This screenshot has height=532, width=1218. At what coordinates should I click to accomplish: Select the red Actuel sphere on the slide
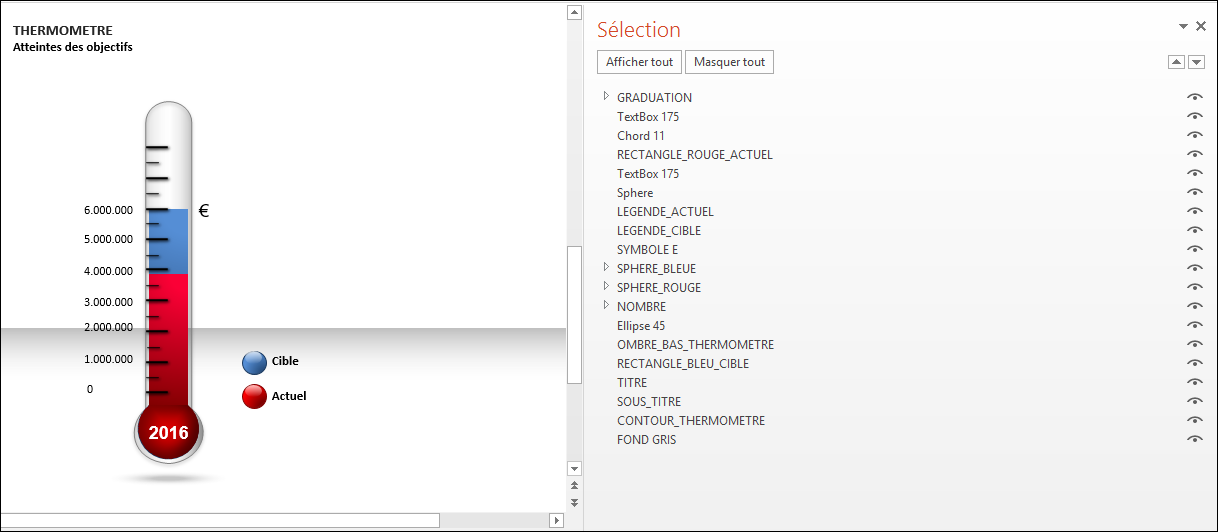click(x=254, y=397)
